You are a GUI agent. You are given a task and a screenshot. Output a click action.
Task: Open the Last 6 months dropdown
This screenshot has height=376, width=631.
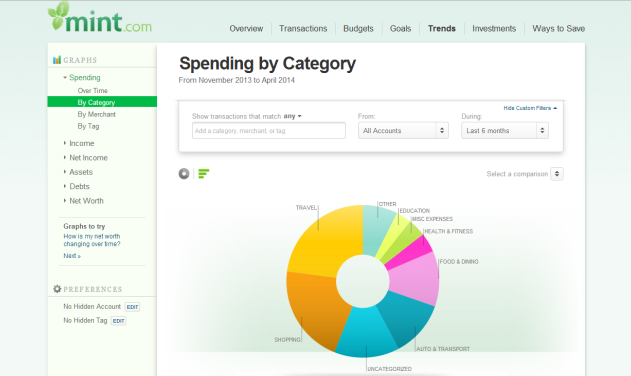505,130
